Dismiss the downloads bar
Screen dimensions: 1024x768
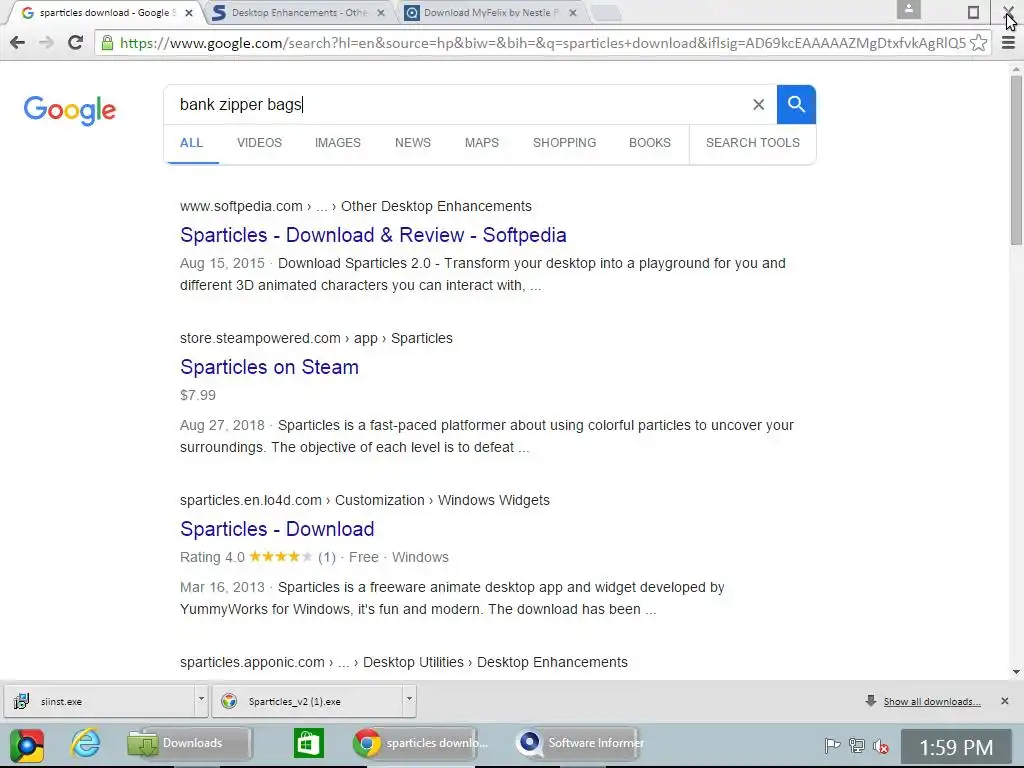coord(1004,701)
